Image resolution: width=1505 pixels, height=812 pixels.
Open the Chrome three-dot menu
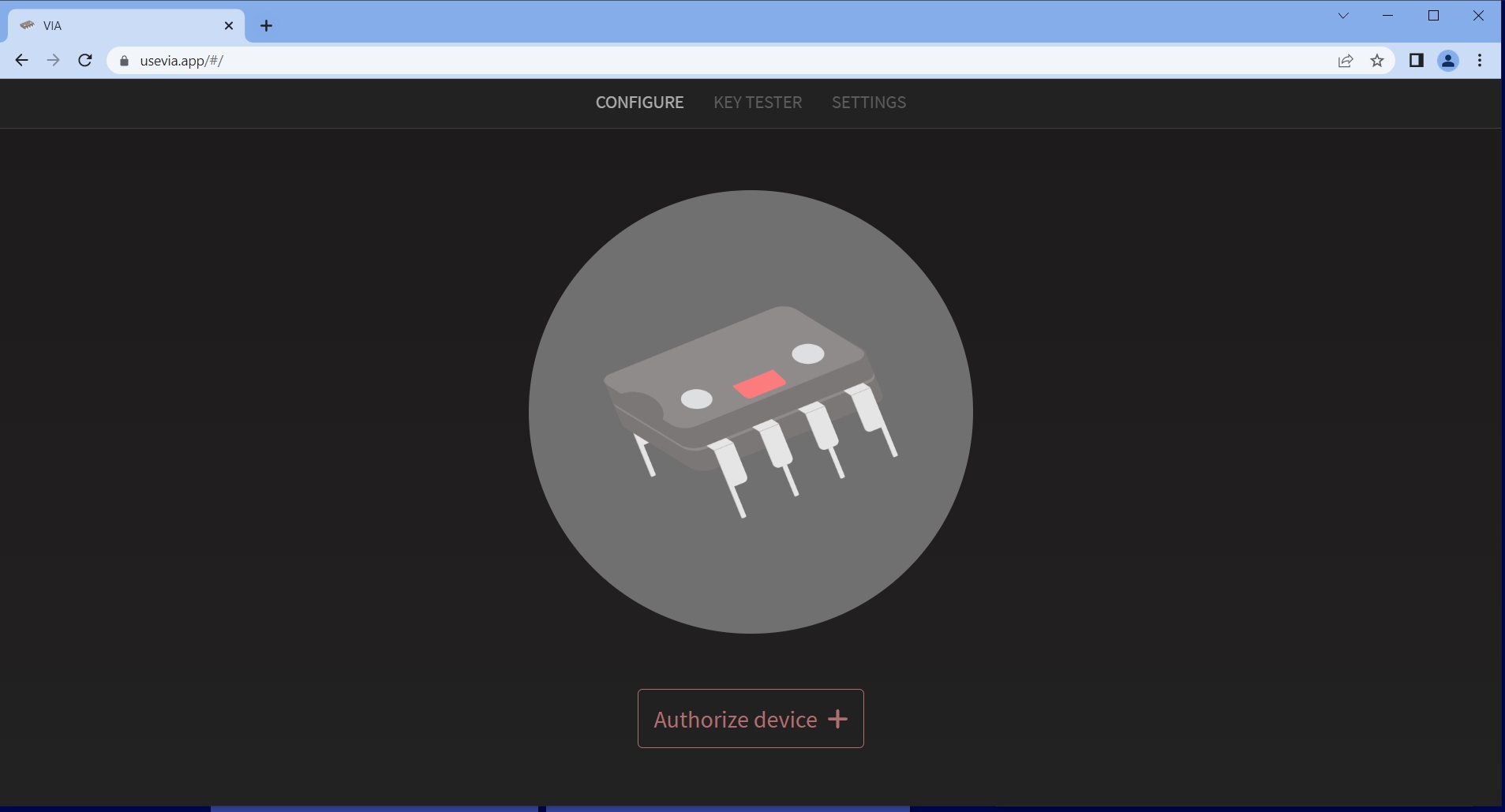point(1480,60)
